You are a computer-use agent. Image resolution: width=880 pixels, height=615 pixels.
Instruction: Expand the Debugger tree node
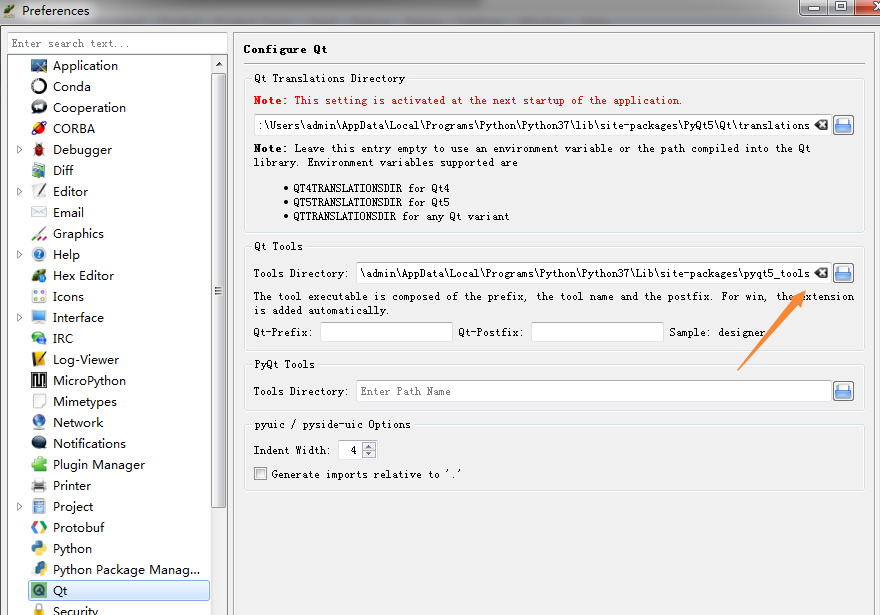(19, 150)
